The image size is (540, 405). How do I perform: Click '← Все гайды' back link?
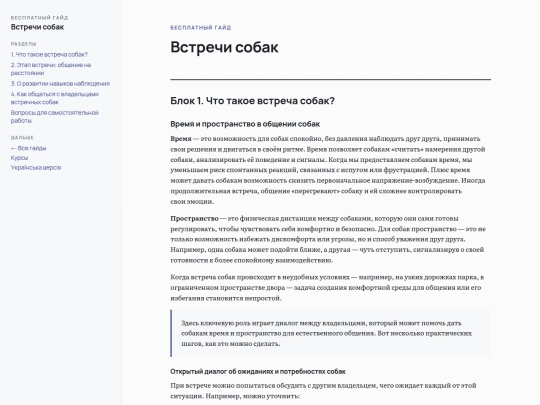pyautogui.click(x=28, y=148)
